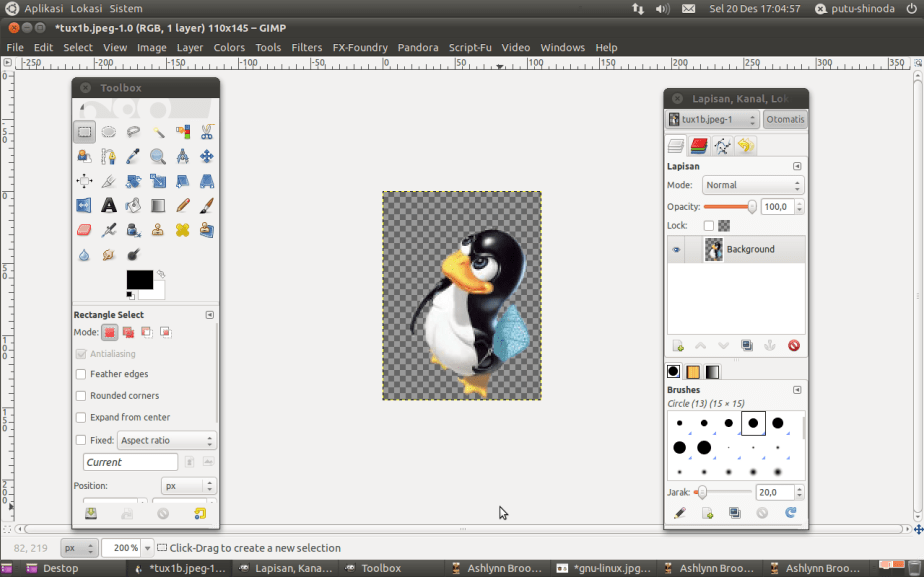924x577 pixels.
Task: Adjust the layer Opacity slider
Action: point(730,207)
